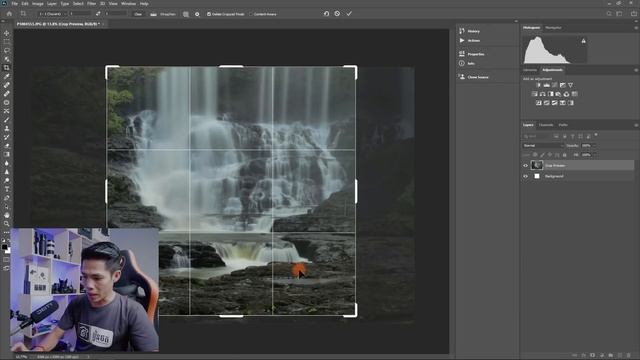Open the layer blend mode dropdown
Screen dimensions: 640x360
544,146
